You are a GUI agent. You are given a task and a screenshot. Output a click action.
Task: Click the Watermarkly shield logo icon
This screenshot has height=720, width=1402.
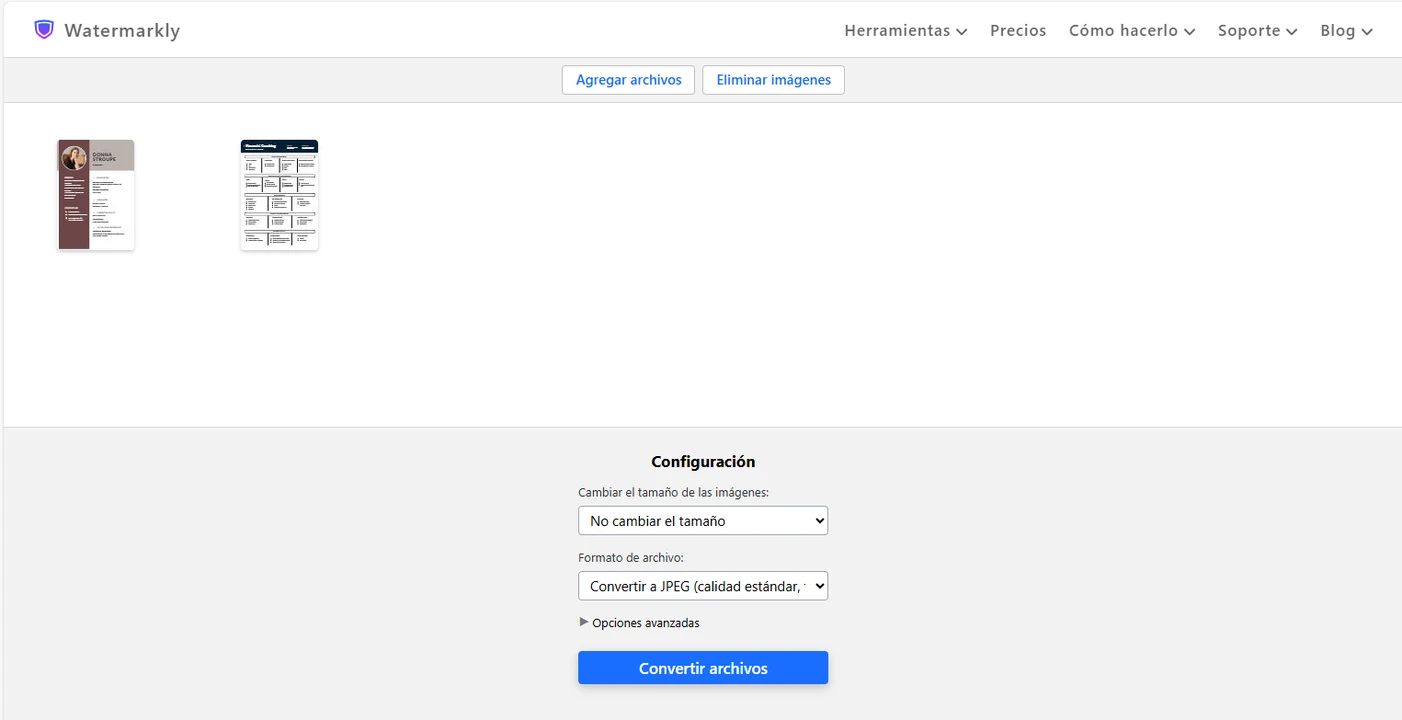point(43,30)
